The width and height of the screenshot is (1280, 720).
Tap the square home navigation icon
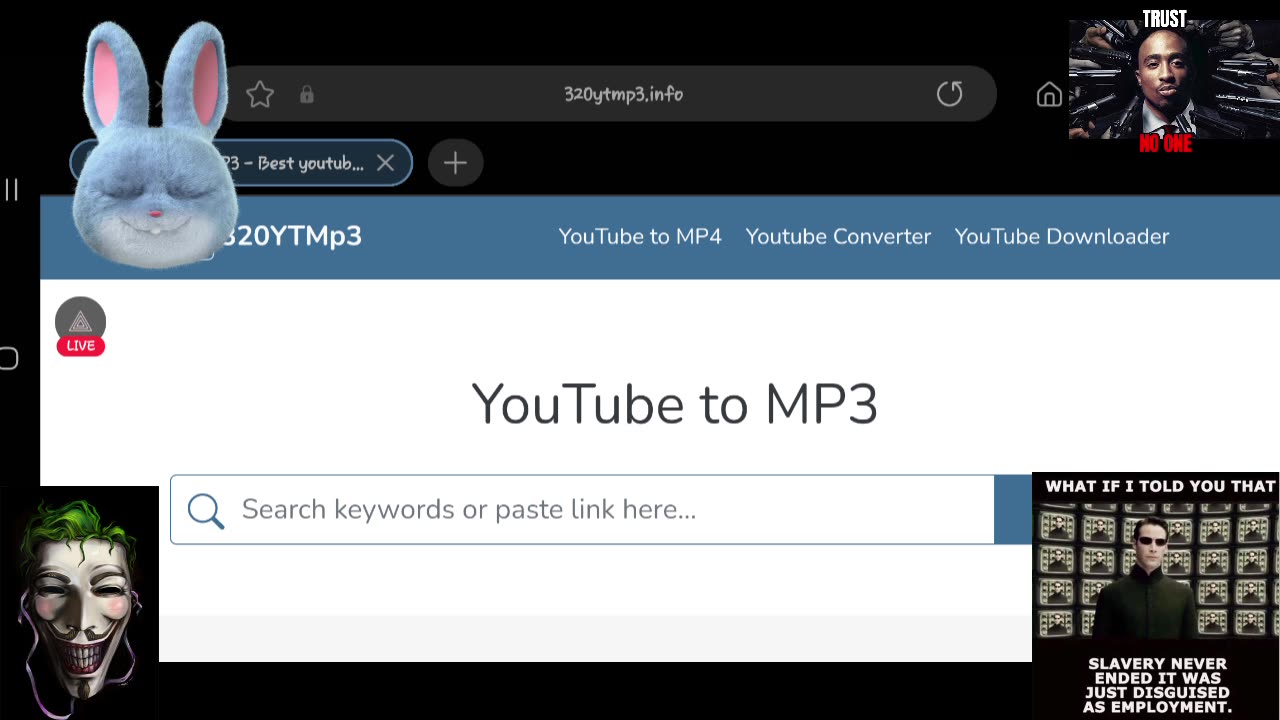[x=9, y=358]
